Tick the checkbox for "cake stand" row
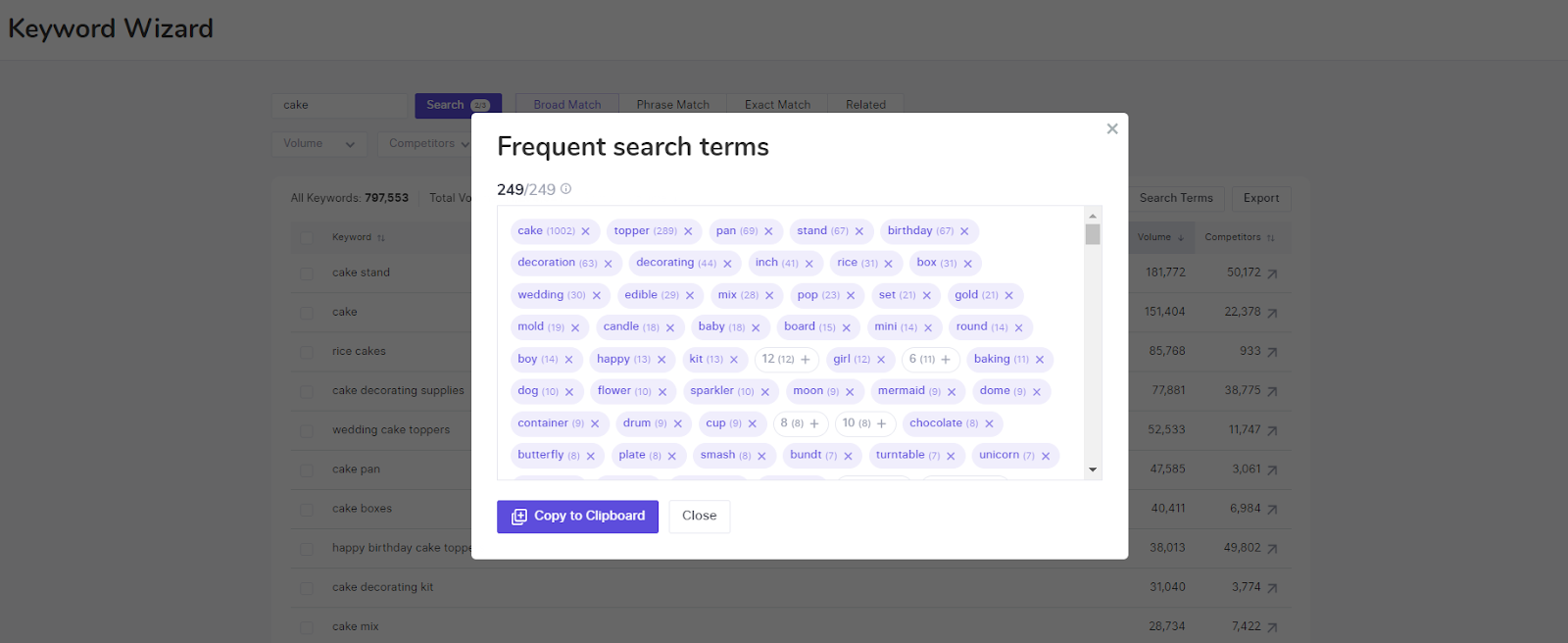Viewport: 1568px width, 643px height. tap(307, 273)
